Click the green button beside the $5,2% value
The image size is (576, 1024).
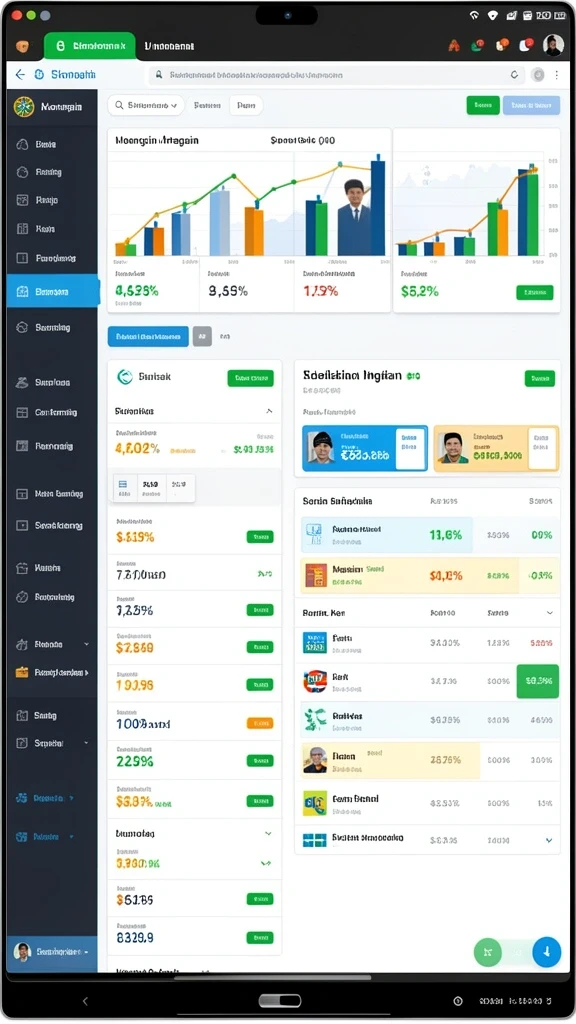coord(535,293)
